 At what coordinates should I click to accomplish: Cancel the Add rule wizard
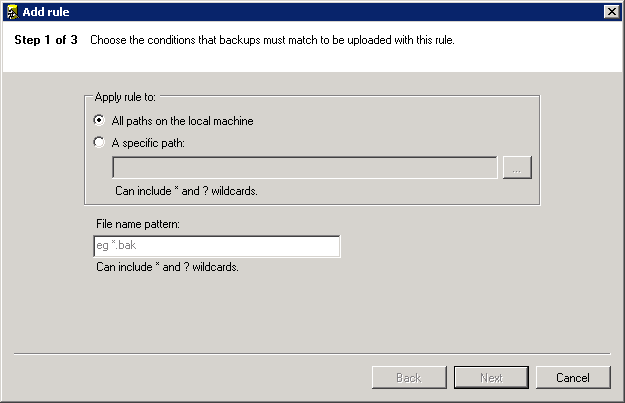[573, 377]
